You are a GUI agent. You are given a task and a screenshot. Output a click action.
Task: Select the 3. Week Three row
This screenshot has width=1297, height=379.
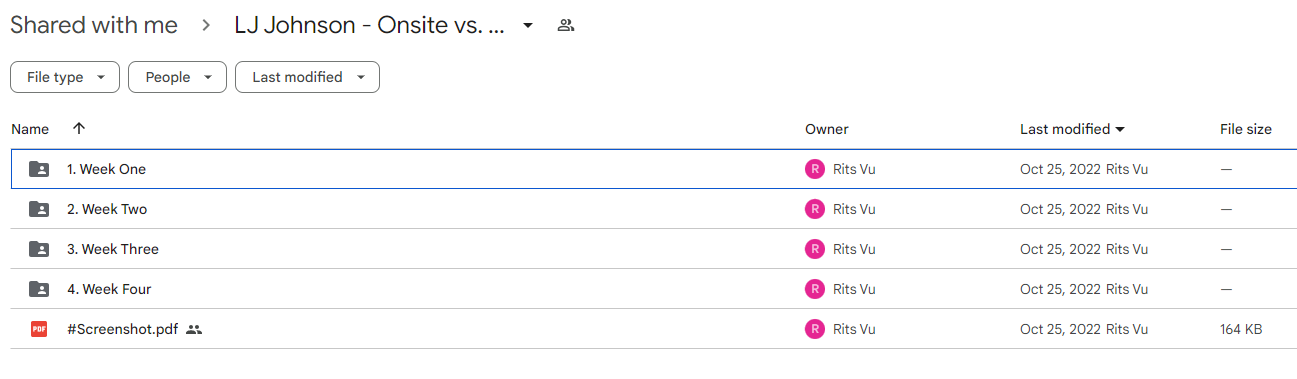click(653, 249)
